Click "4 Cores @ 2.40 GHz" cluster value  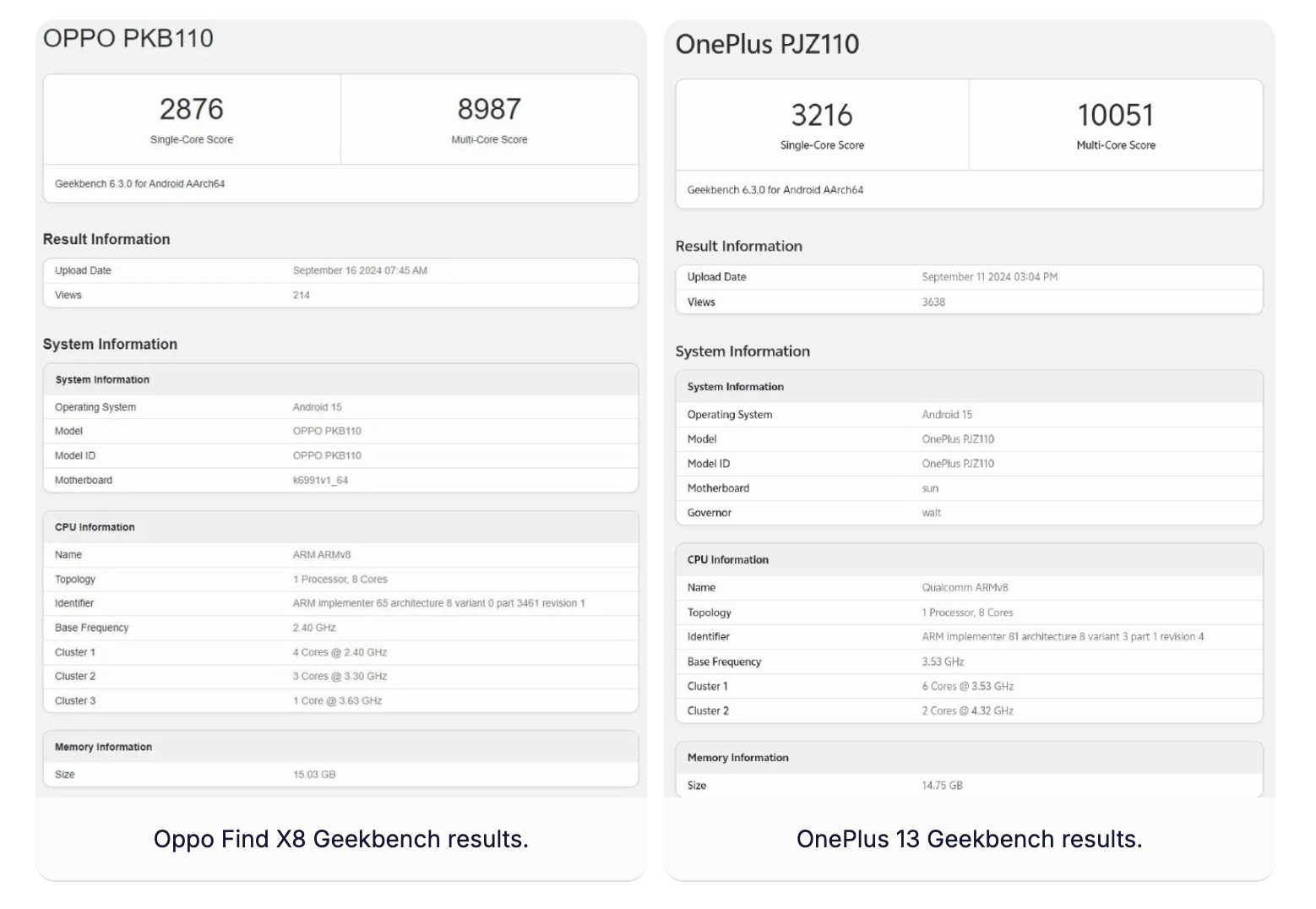pyautogui.click(x=340, y=652)
